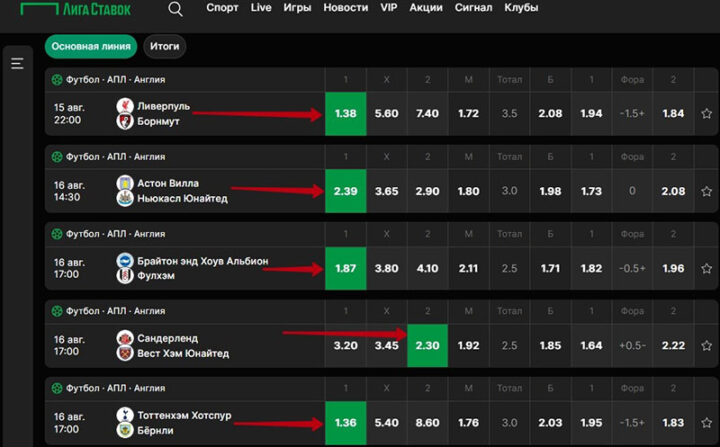The width and height of the screenshot is (720, 447).
Task: Click Sunderland club crest icon
Action: tap(125, 338)
